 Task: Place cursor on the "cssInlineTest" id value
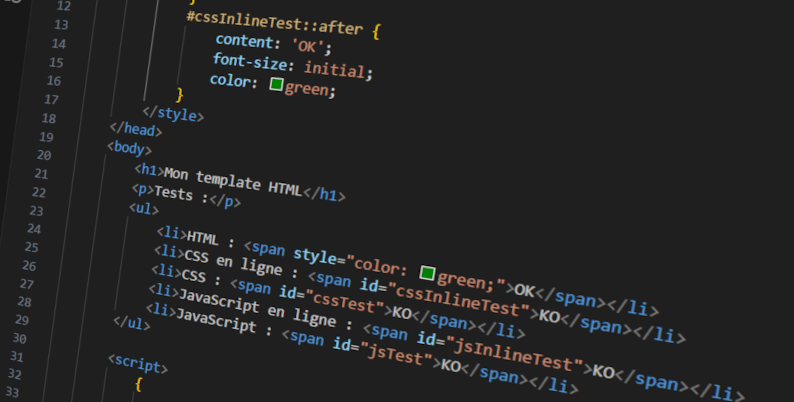(x=459, y=297)
